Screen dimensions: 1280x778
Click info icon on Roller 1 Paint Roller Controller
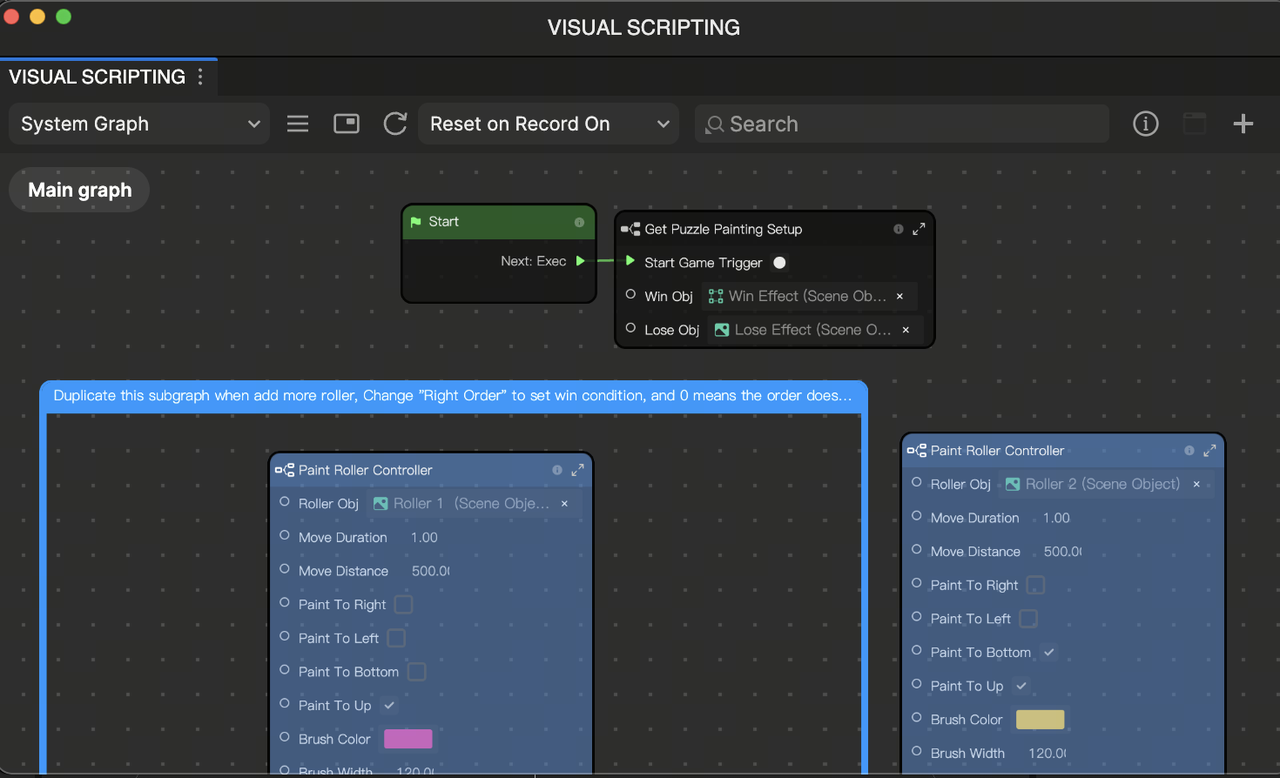pos(557,470)
